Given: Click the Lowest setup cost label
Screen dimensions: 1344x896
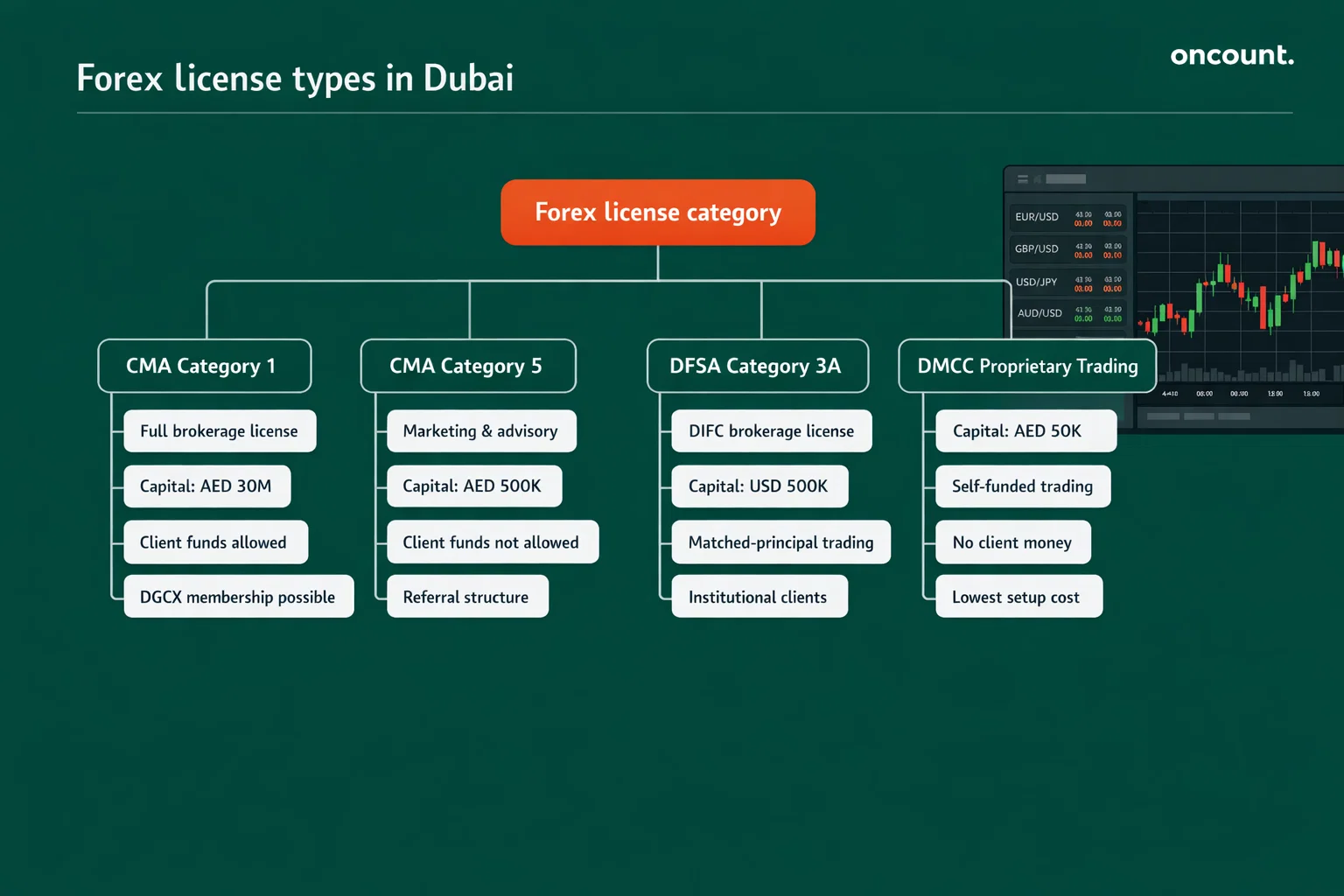Looking at the screenshot, I should tap(1018, 596).
